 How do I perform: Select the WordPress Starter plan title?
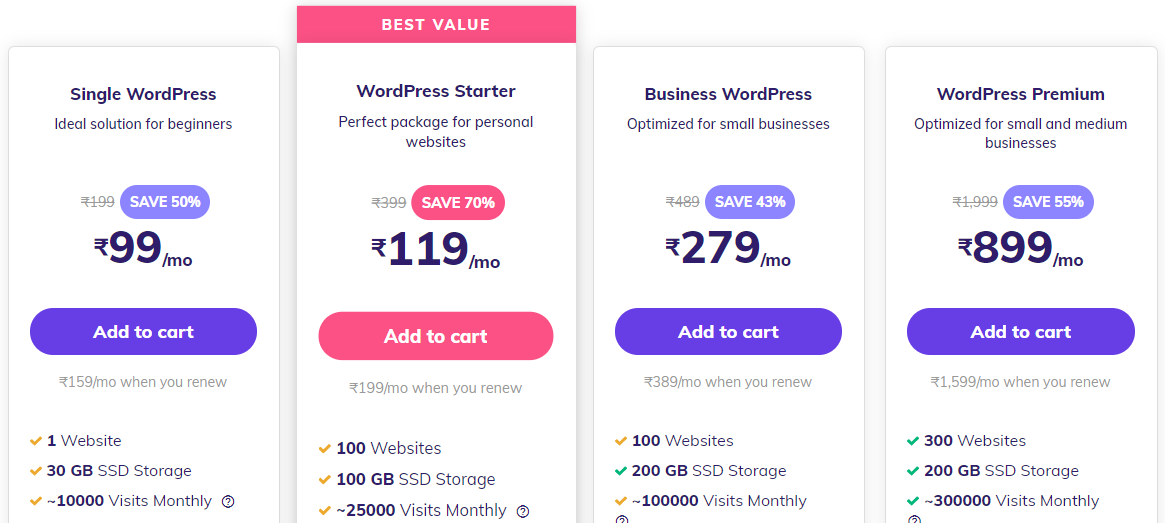(x=436, y=91)
